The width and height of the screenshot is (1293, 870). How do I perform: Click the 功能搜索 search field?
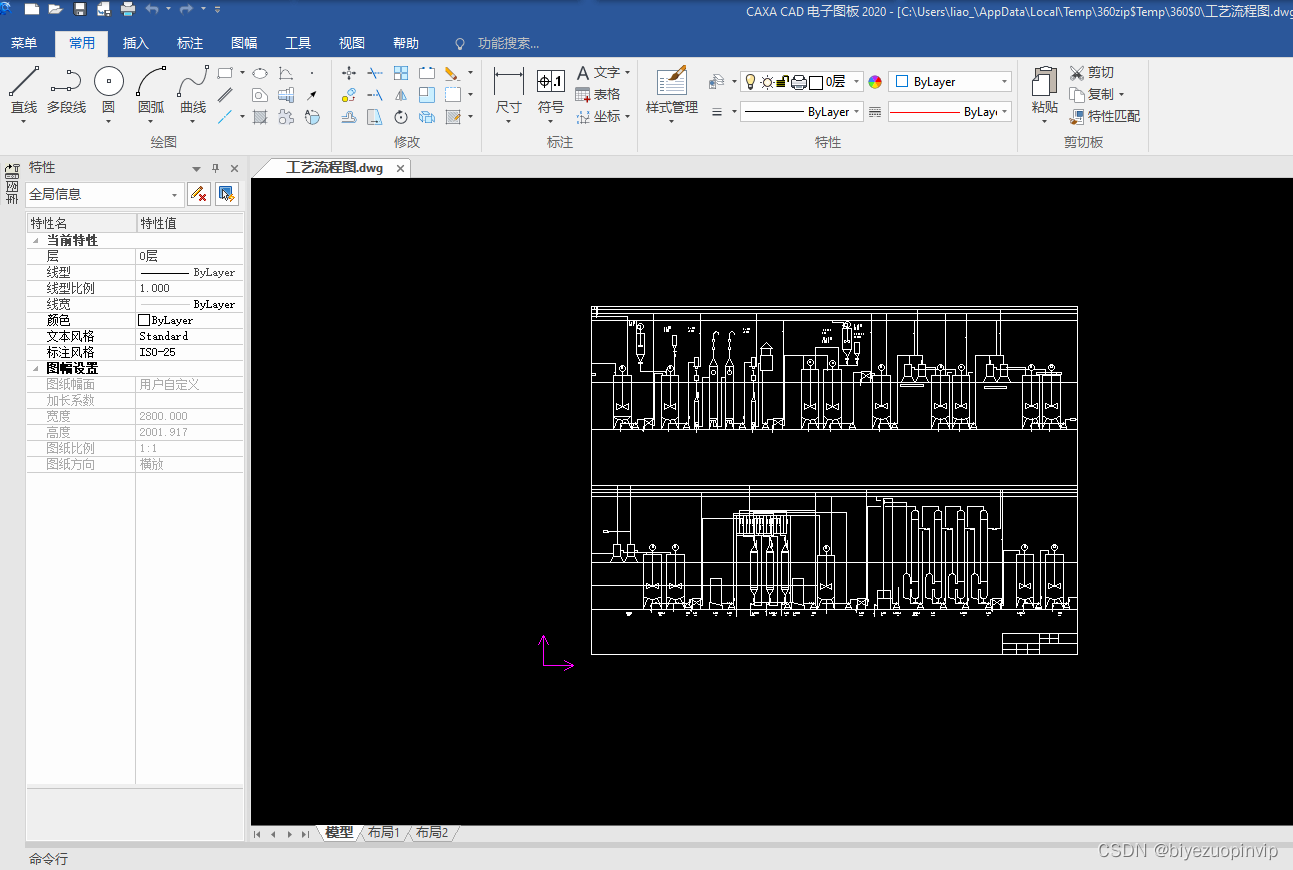tap(508, 43)
